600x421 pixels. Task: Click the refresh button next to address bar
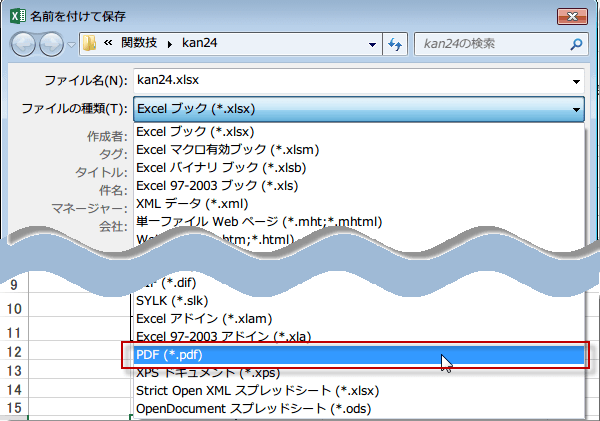pyautogui.click(x=395, y=44)
